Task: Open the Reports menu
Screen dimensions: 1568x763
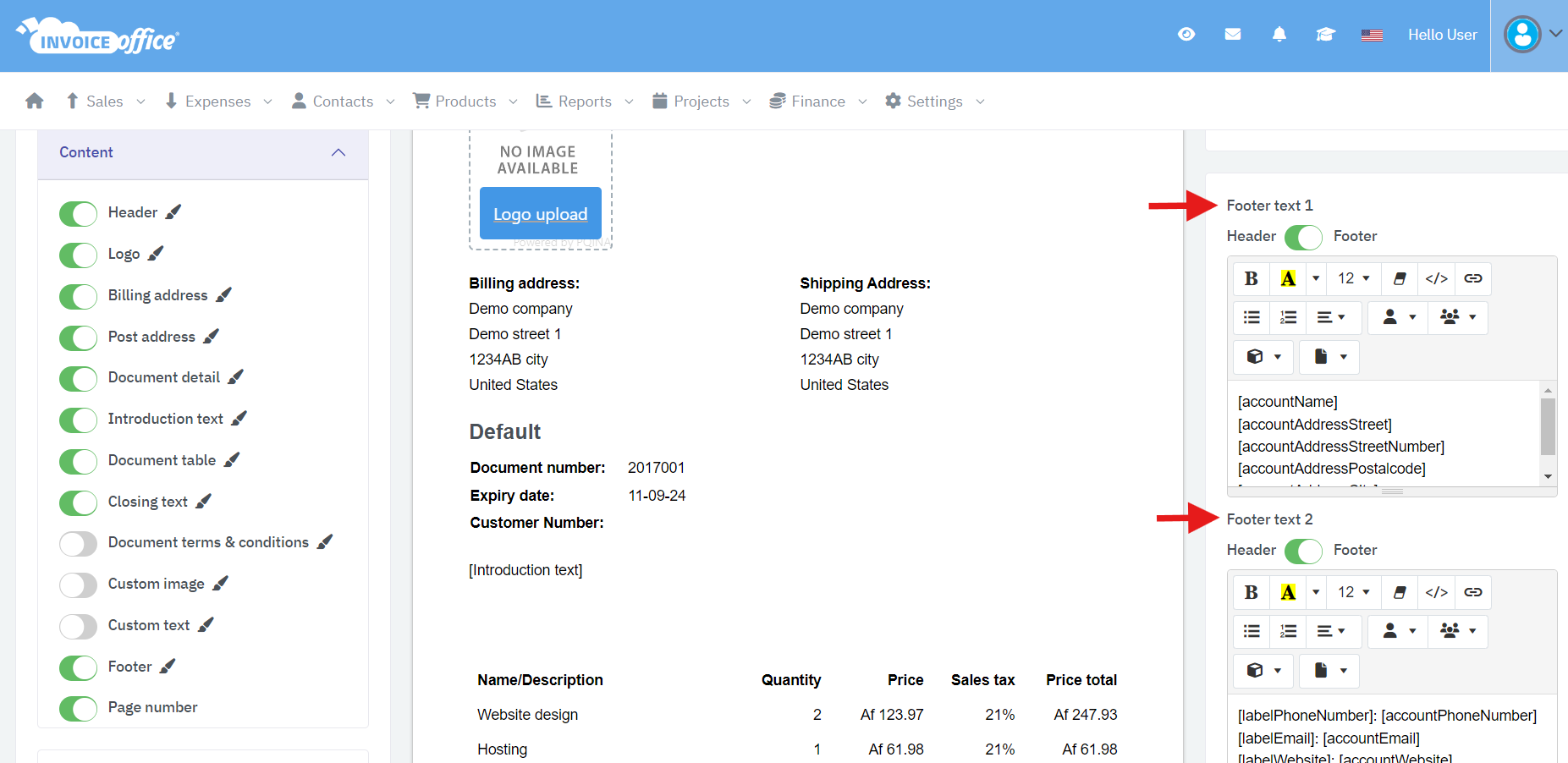Action: [x=583, y=101]
